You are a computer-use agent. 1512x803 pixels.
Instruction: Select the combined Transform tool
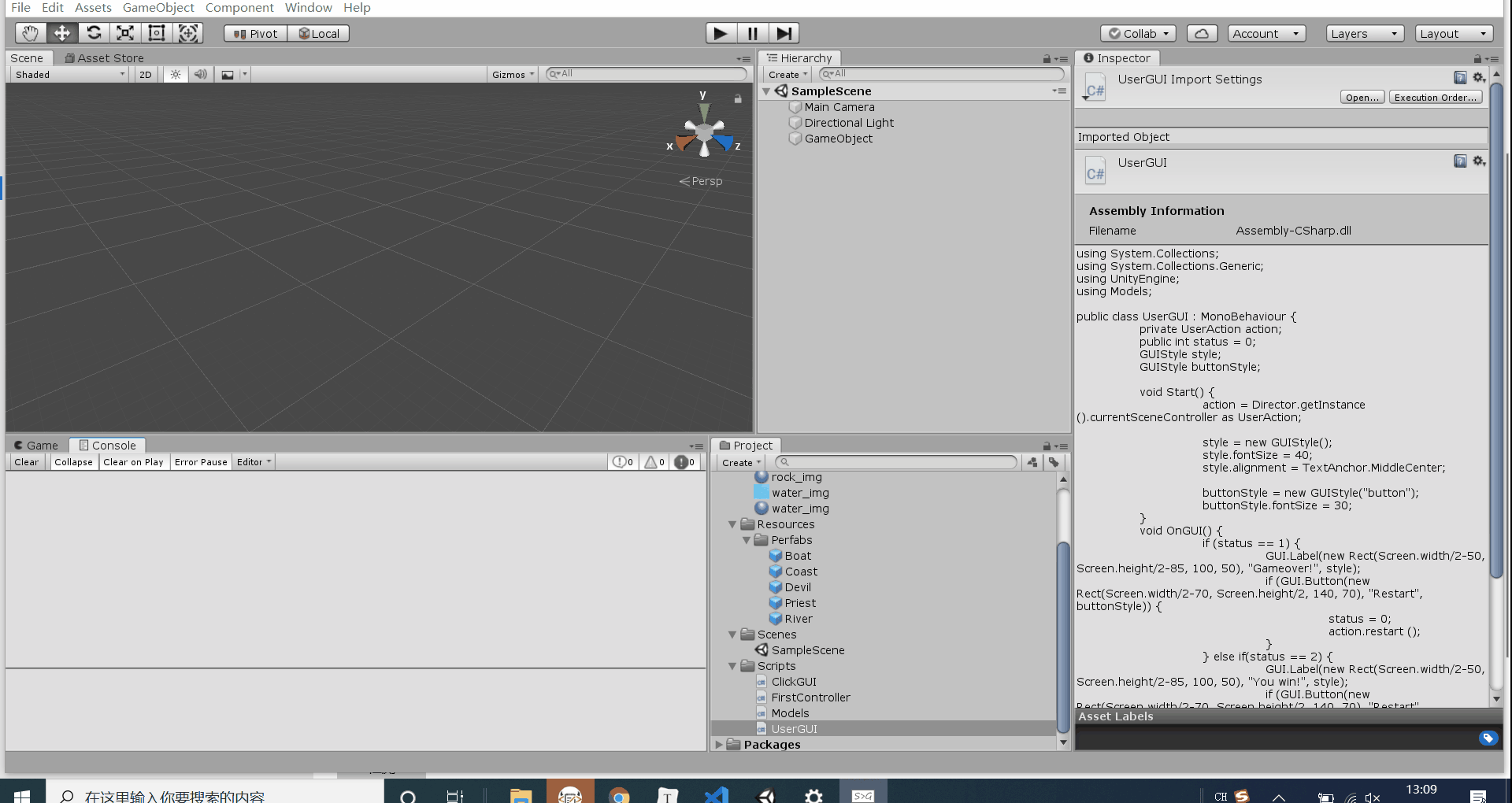tap(188, 33)
